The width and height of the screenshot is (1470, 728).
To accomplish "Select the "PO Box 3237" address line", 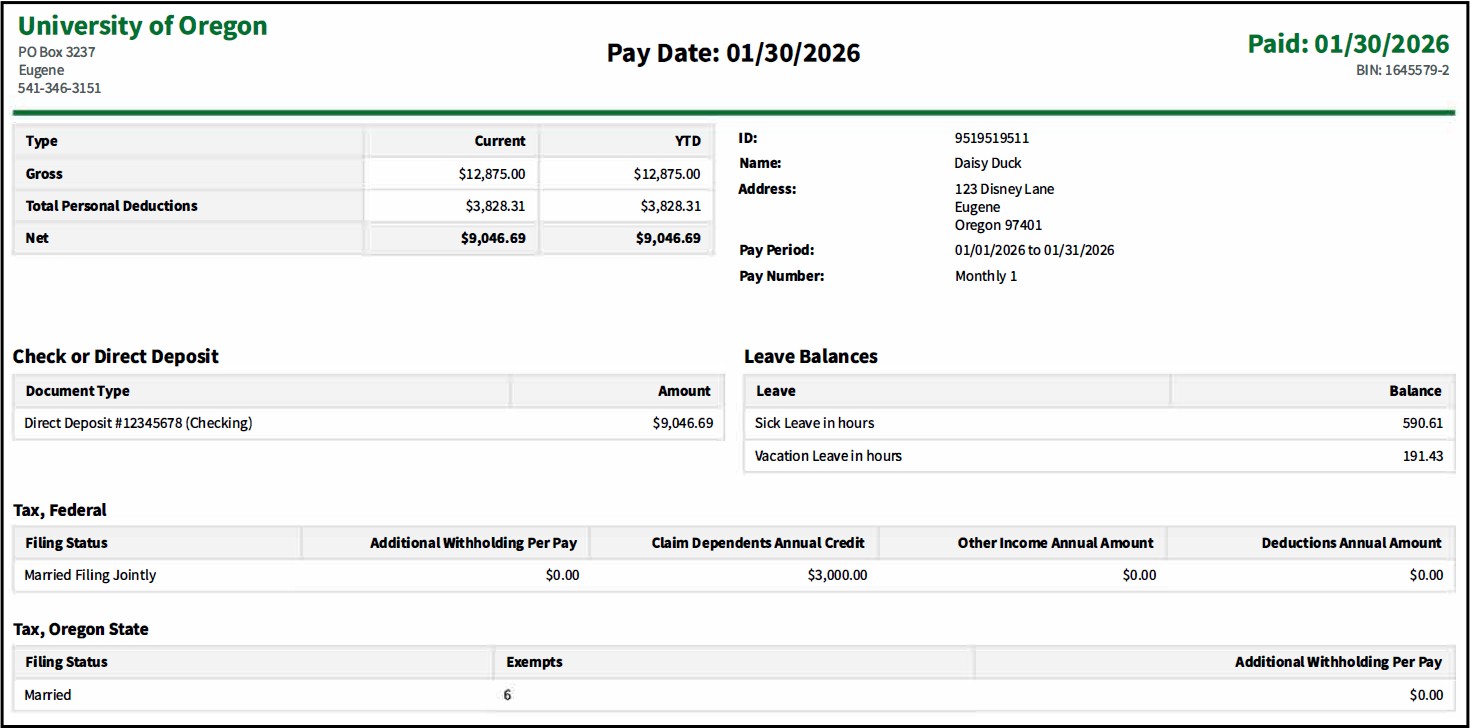I will pos(57,52).
